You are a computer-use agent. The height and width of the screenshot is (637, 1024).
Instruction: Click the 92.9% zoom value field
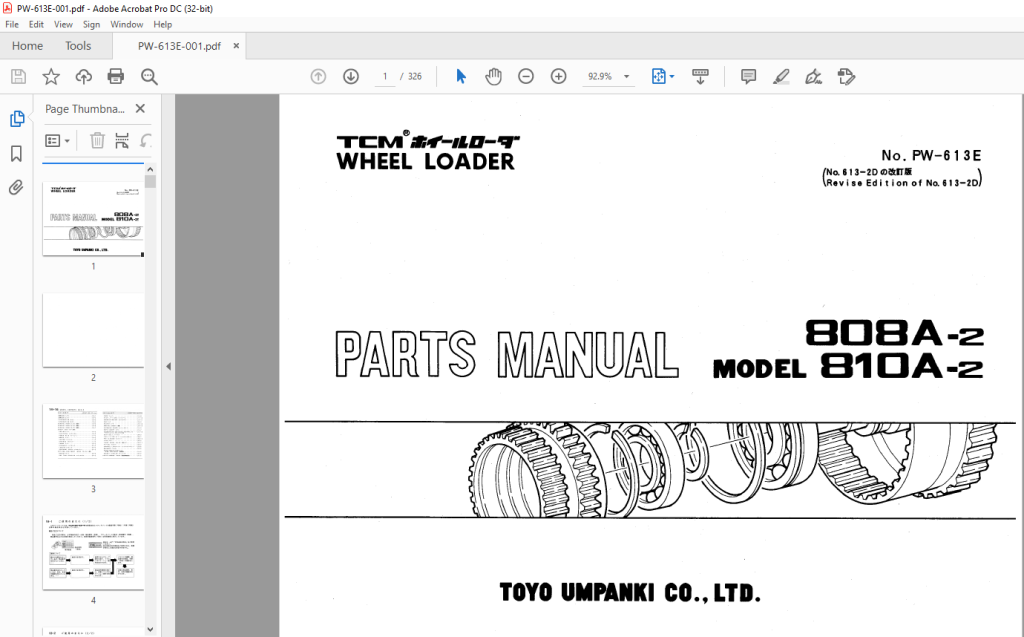pos(600,76)
